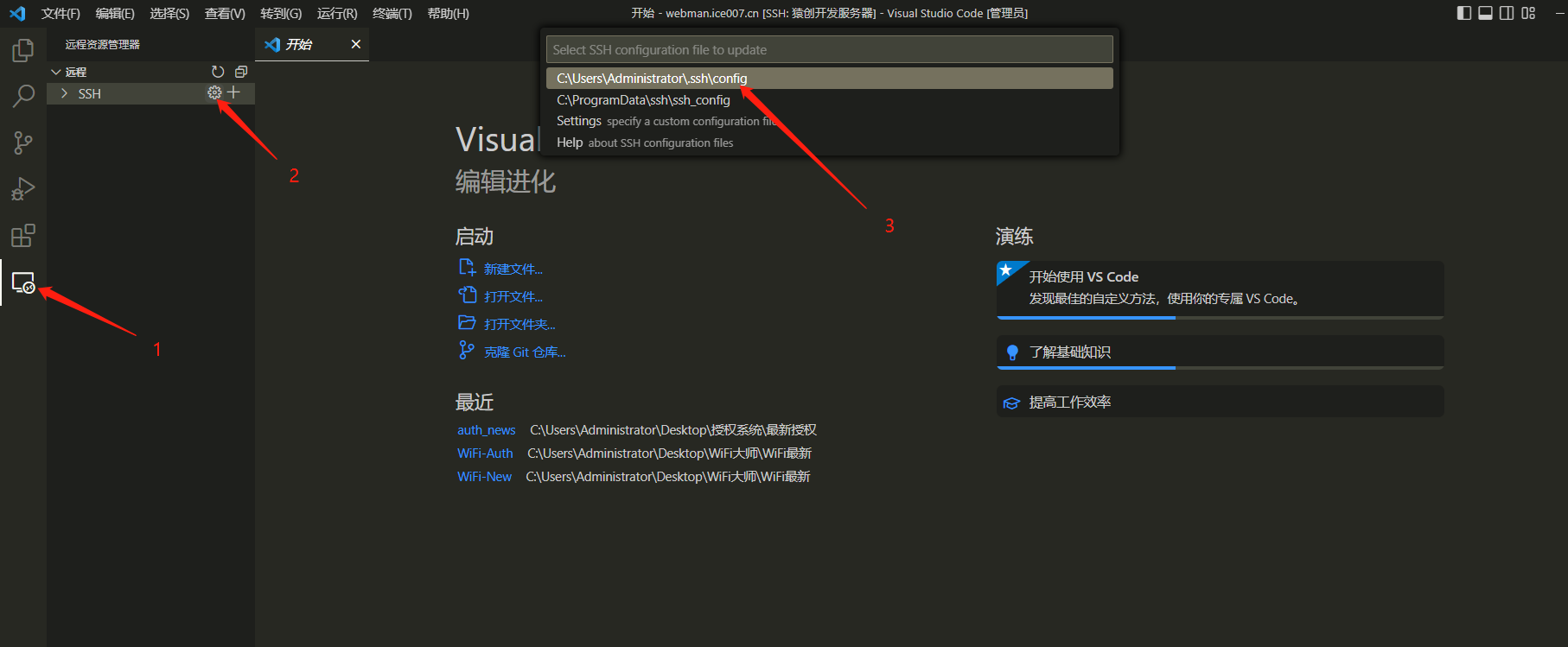Viewport: 1568px width, 647px height.
Task: Click graduation cap icon beside 提高工作效率
Action: pos(1011,403)
